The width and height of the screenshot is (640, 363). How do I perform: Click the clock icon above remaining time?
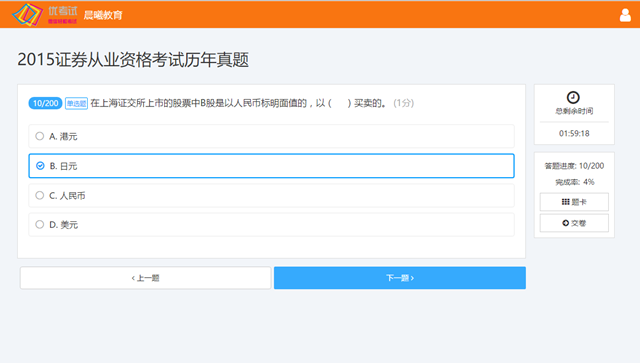tap(573, 97)
